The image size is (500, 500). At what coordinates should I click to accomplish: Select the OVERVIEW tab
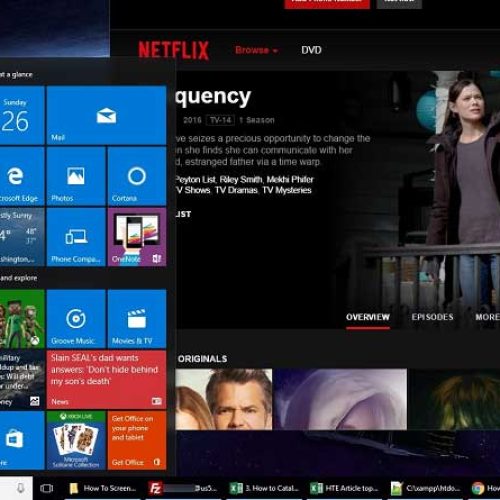pos(368,317)
